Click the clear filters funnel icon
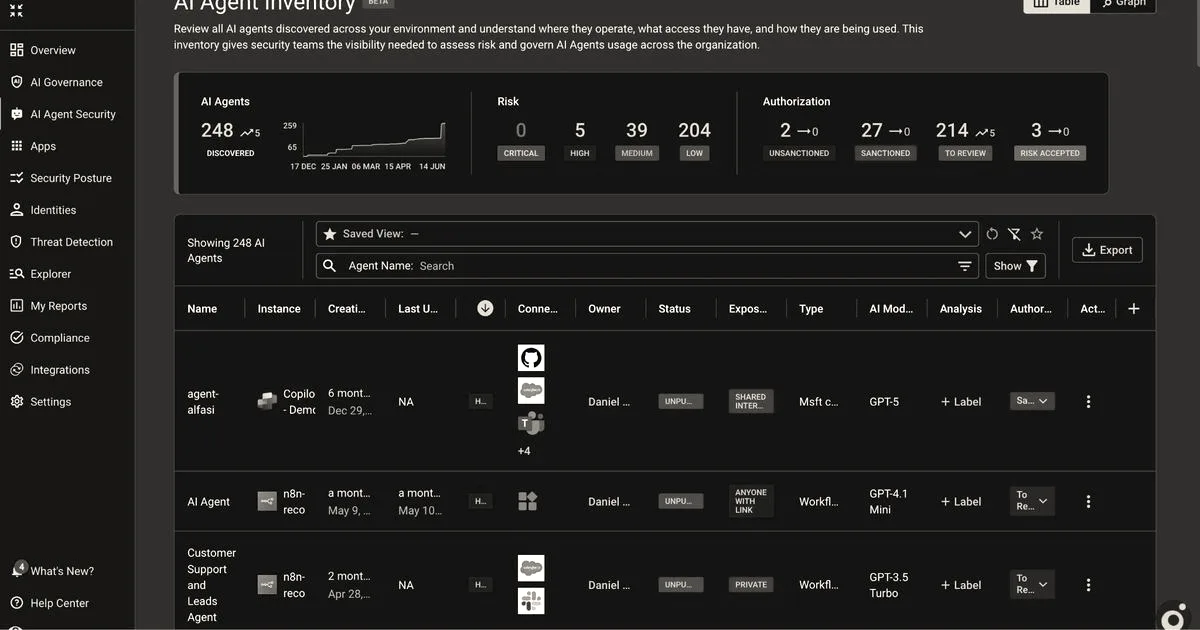Screen dimensions: 1200x630 (x=1014, y=234)
